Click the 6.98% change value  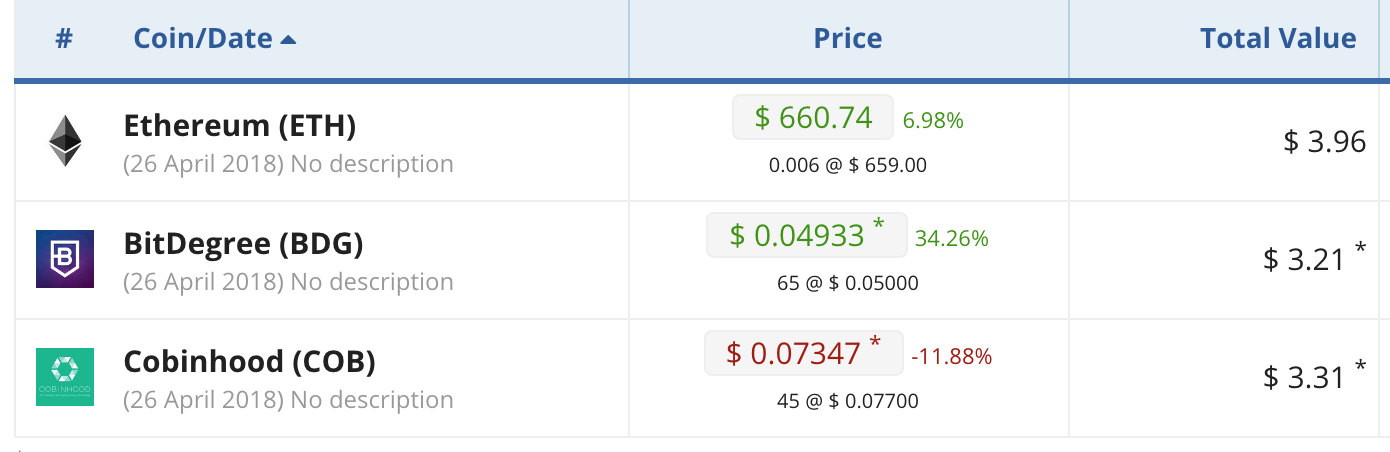(x=933, y=121)
